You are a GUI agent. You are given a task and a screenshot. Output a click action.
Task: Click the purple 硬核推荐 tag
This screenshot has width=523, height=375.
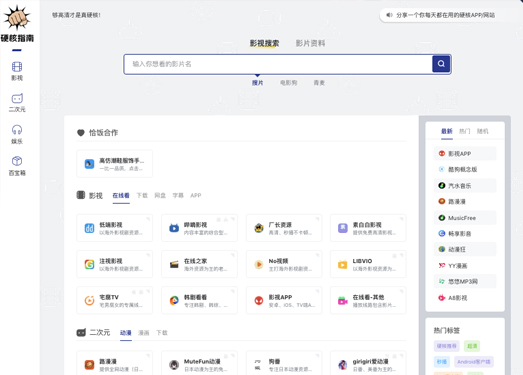(447, 346)
